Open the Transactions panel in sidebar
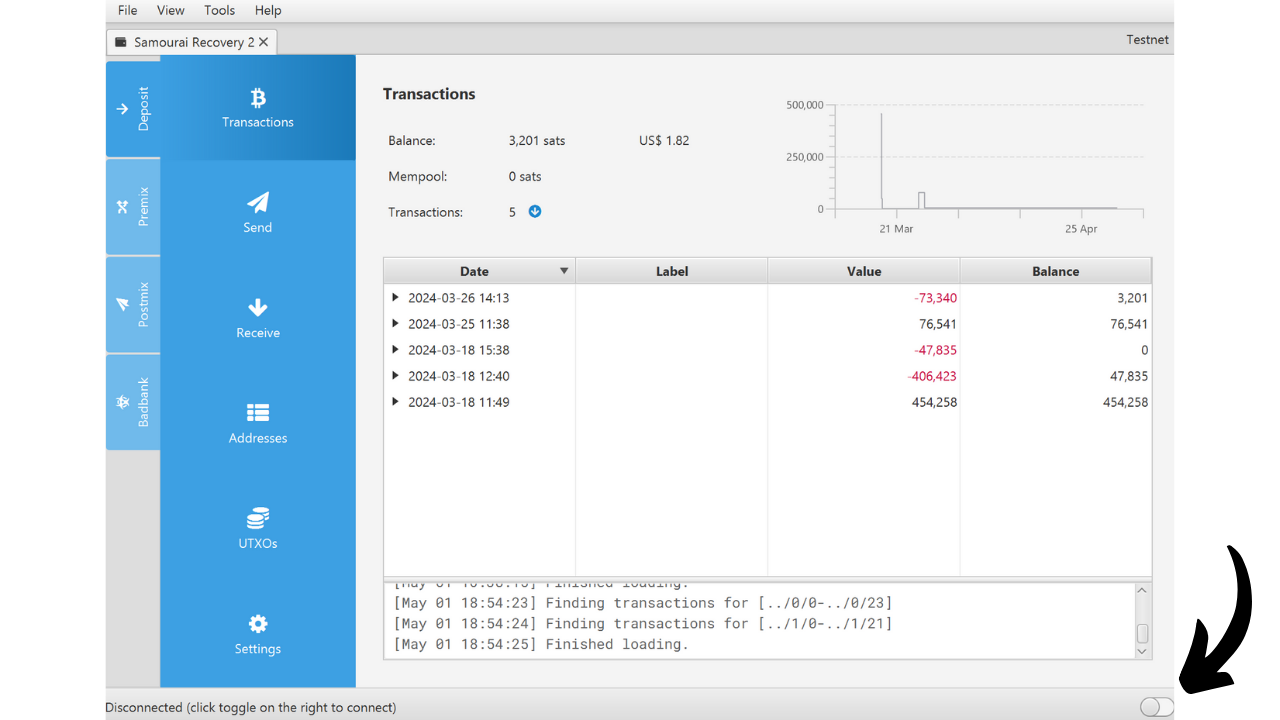1280x720 pixels. (x=258, y=108)
